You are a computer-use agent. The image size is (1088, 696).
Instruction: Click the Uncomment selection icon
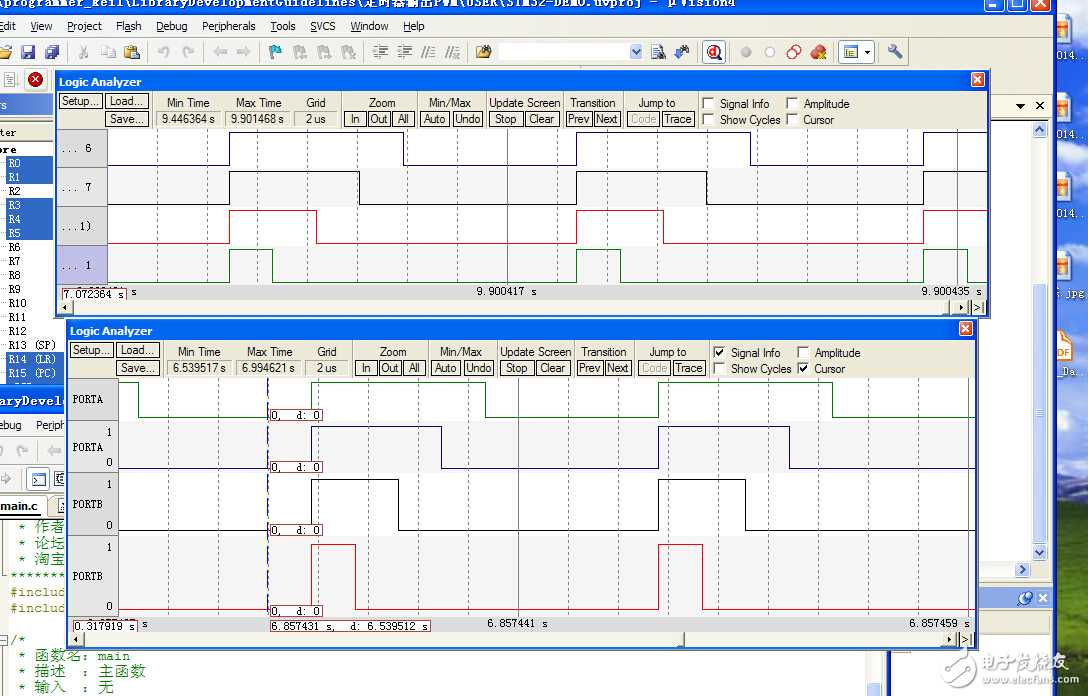coord(452,52)
